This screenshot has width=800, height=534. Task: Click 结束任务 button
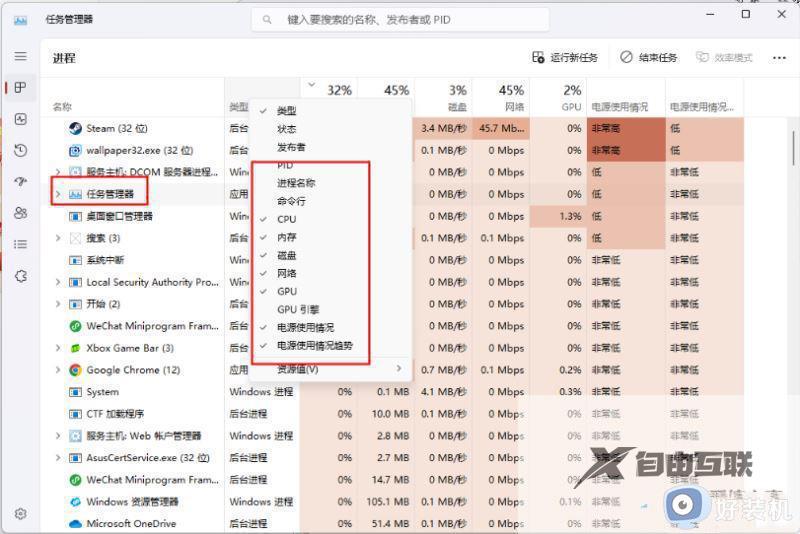(x=648, y=58)
